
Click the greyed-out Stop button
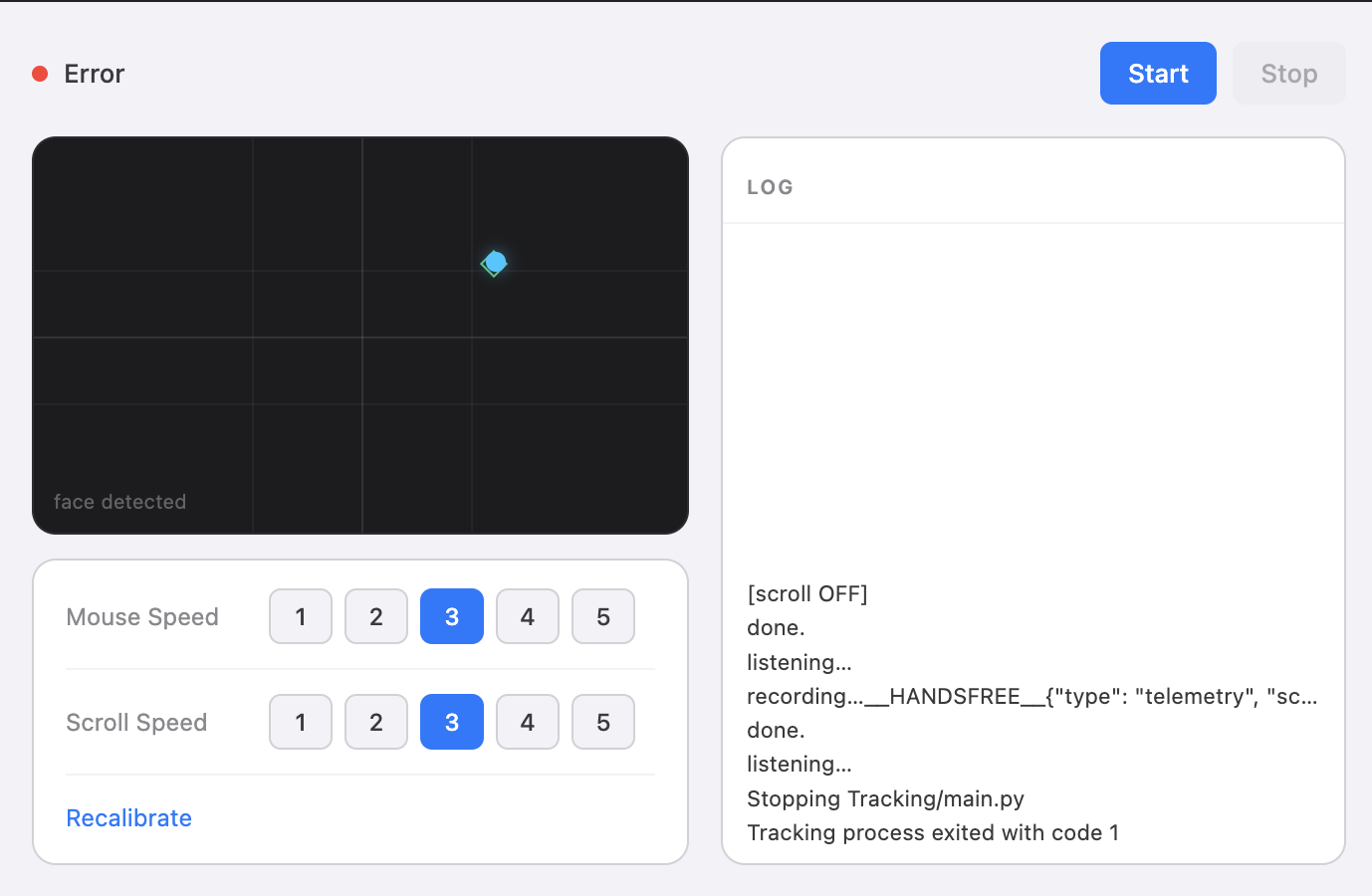click(x=1289, y=74)
